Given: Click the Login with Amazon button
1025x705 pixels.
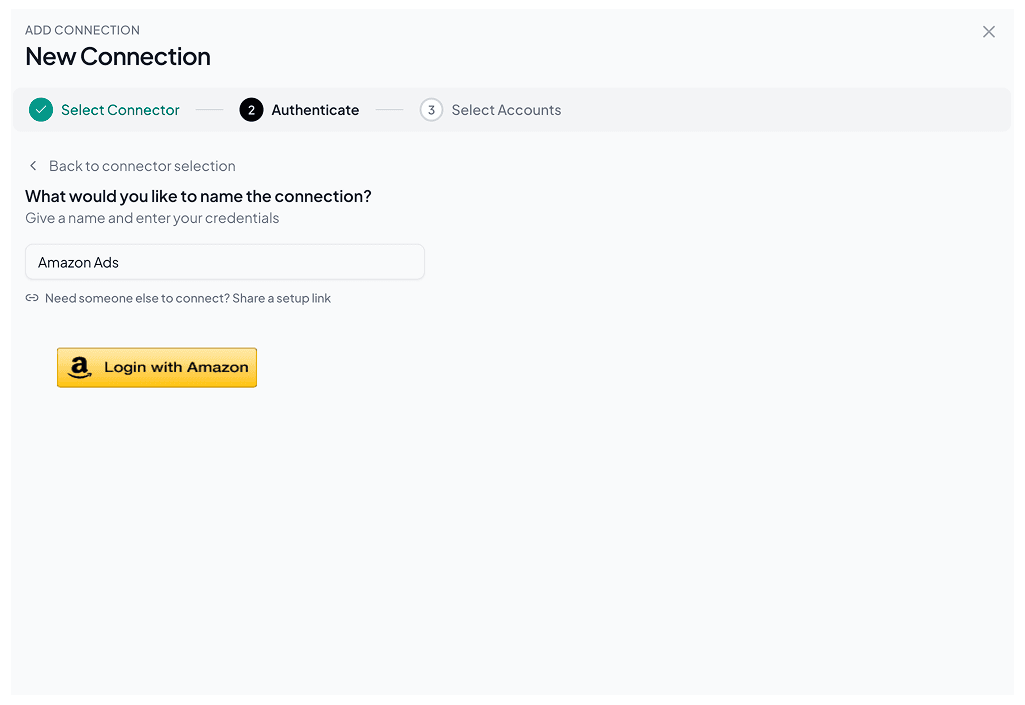Looking at the screenshot, I should [x=157, y=368].
